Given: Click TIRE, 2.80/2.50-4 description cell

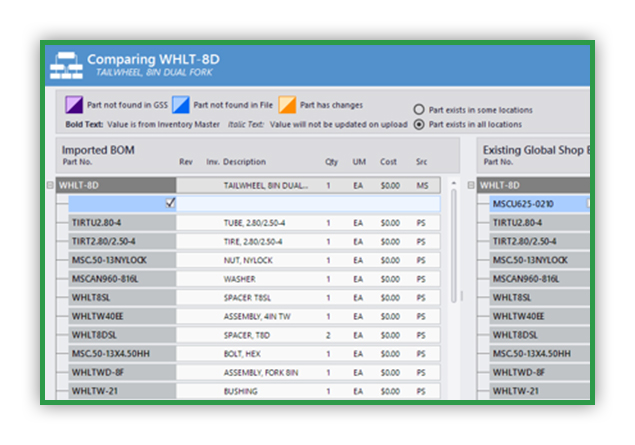Looking at the screenshot, I should pos(253,242).
